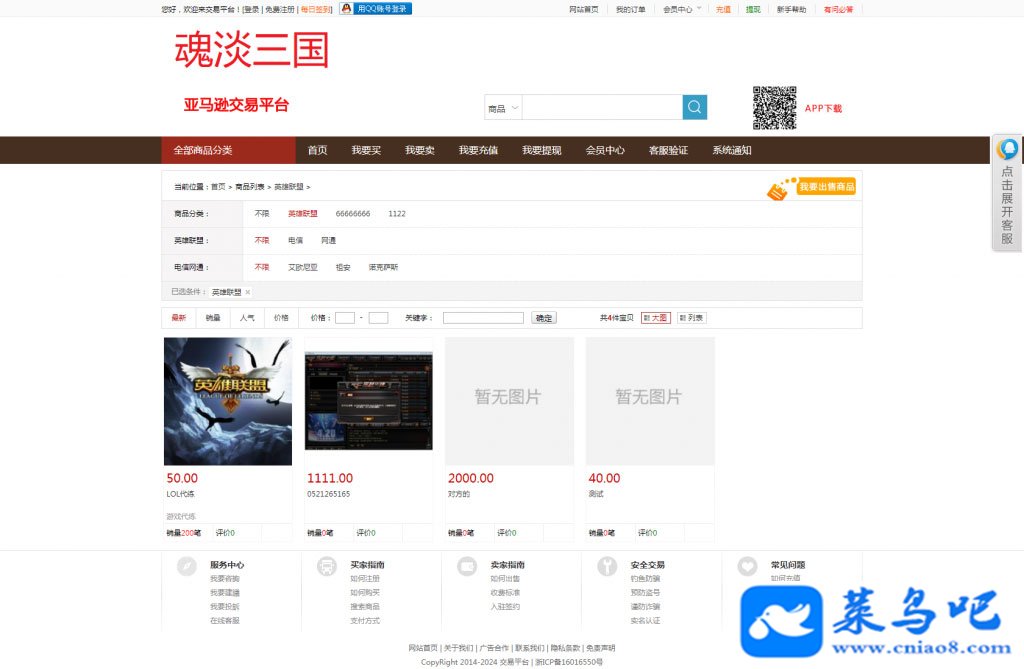Open 我要卖 in the navigation bar
Screen dimensions: 1024x669
[x=420, y=150]
